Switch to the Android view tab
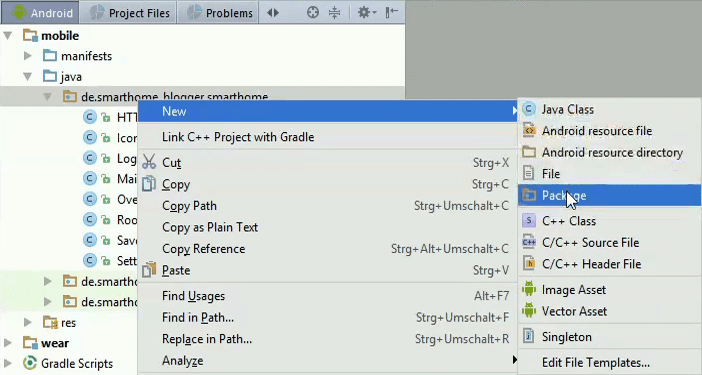702x375 pixels. (40, 13)
